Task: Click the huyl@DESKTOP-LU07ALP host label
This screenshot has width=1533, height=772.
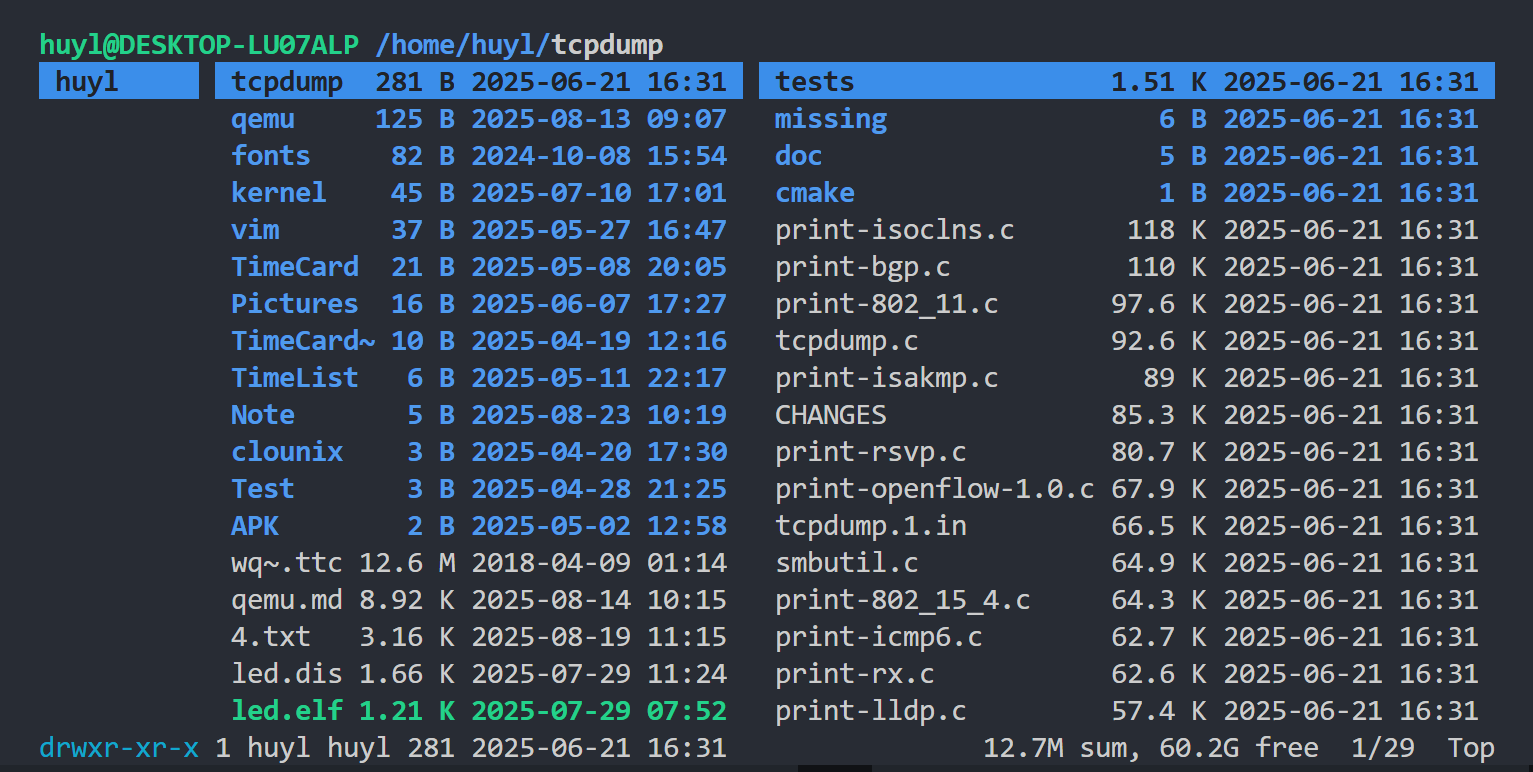Action: click(199, 44)
